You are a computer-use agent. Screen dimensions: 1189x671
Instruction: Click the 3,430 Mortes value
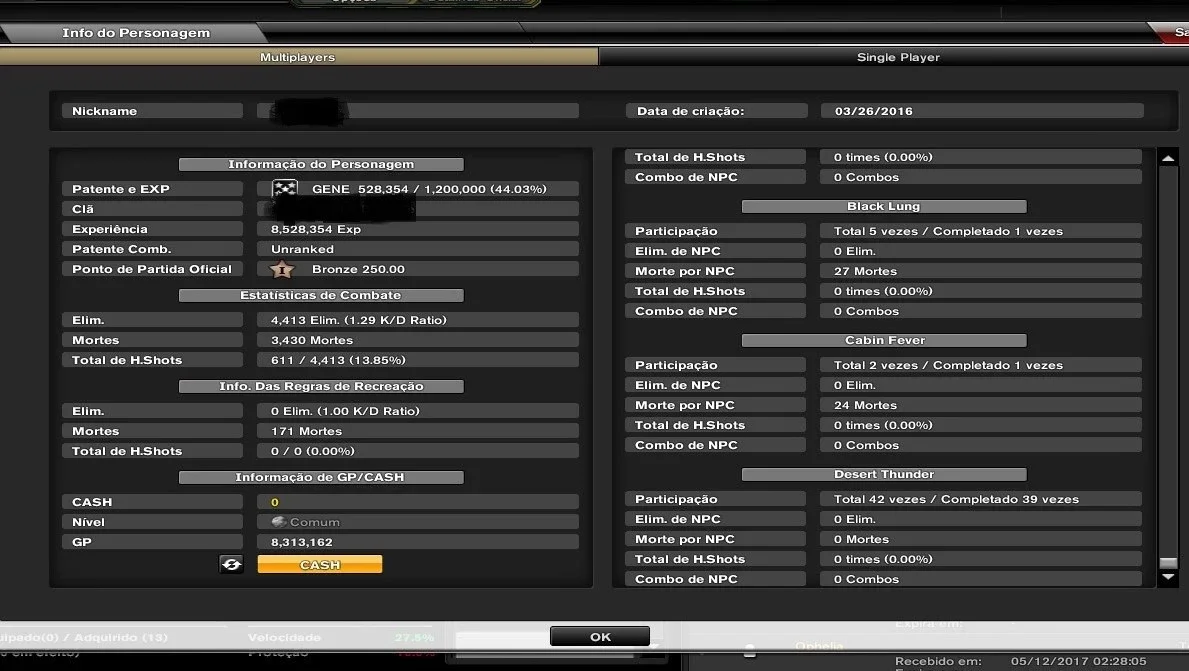[418, 340]
